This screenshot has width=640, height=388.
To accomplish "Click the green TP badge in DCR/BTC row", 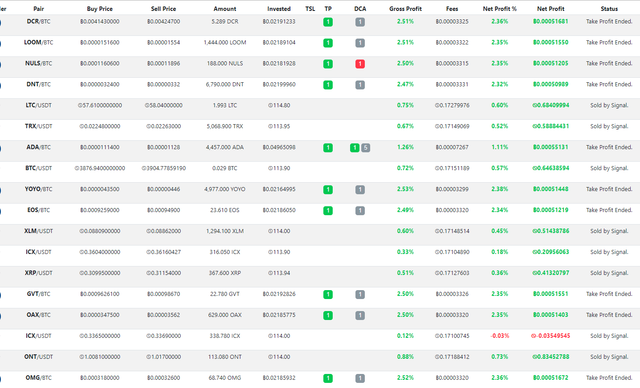I will pyautogui.click(x=328, y=22).
